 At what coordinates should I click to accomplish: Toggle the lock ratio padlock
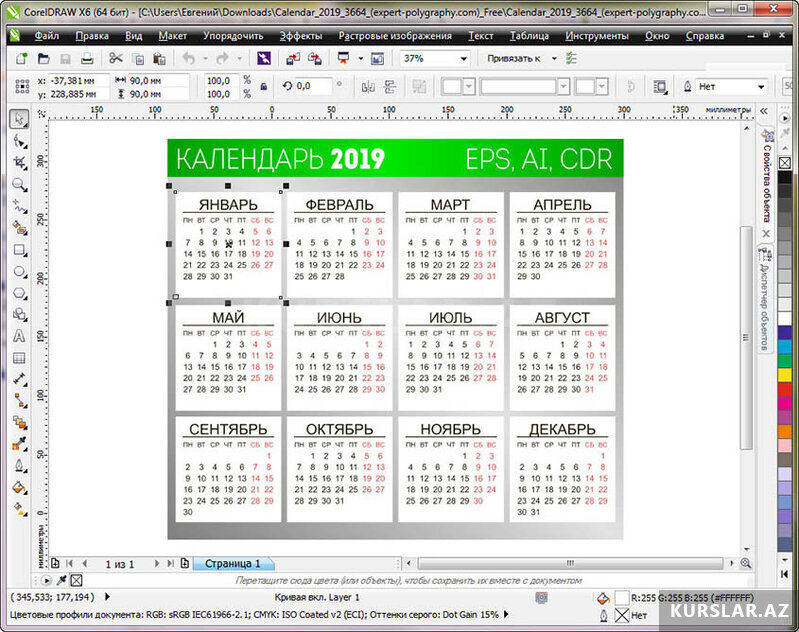click(263, 87)
